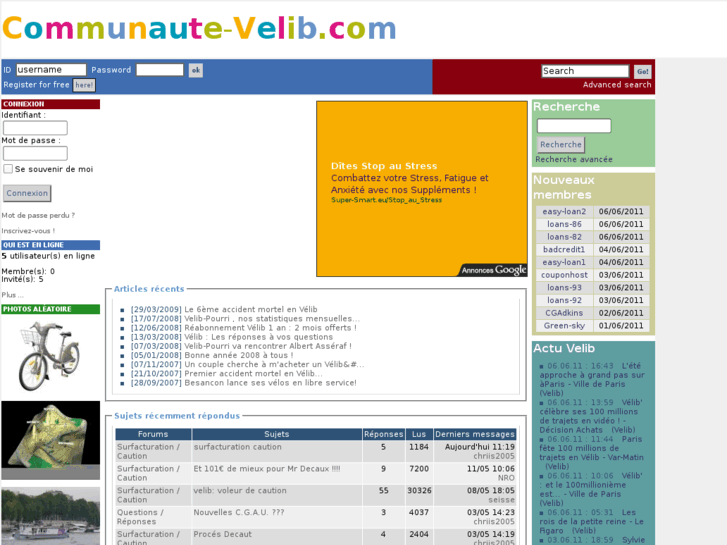Click the top Search input field
The image size is (727, 545).
point(585,71)
